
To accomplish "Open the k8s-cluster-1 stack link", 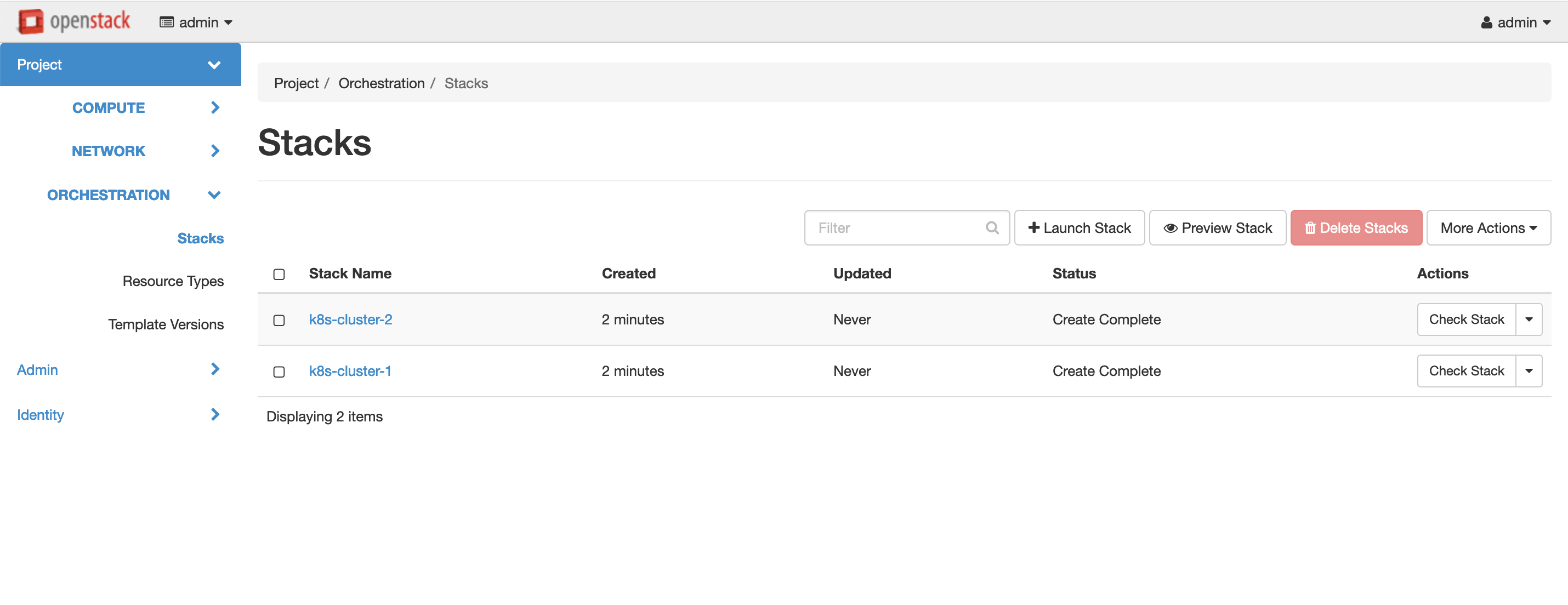I will pos(349,370).
